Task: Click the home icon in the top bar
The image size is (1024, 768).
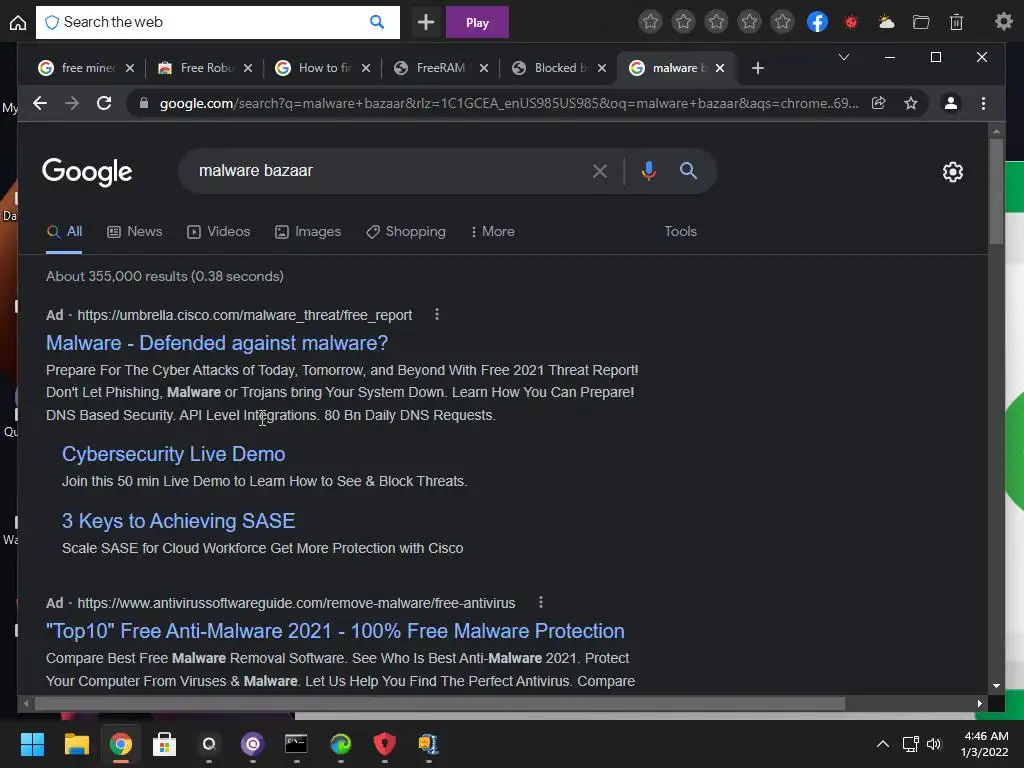Action: click(x=18, y=23)
